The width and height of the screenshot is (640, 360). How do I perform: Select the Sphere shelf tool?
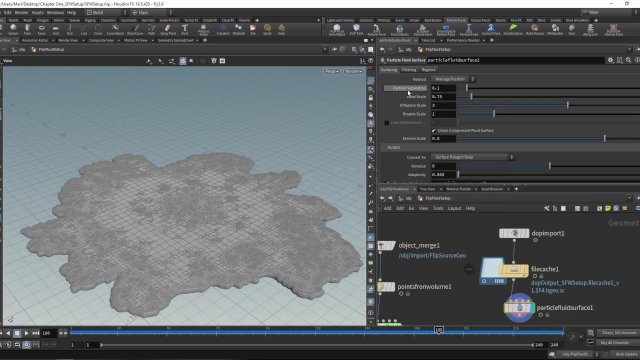point(13,29)
